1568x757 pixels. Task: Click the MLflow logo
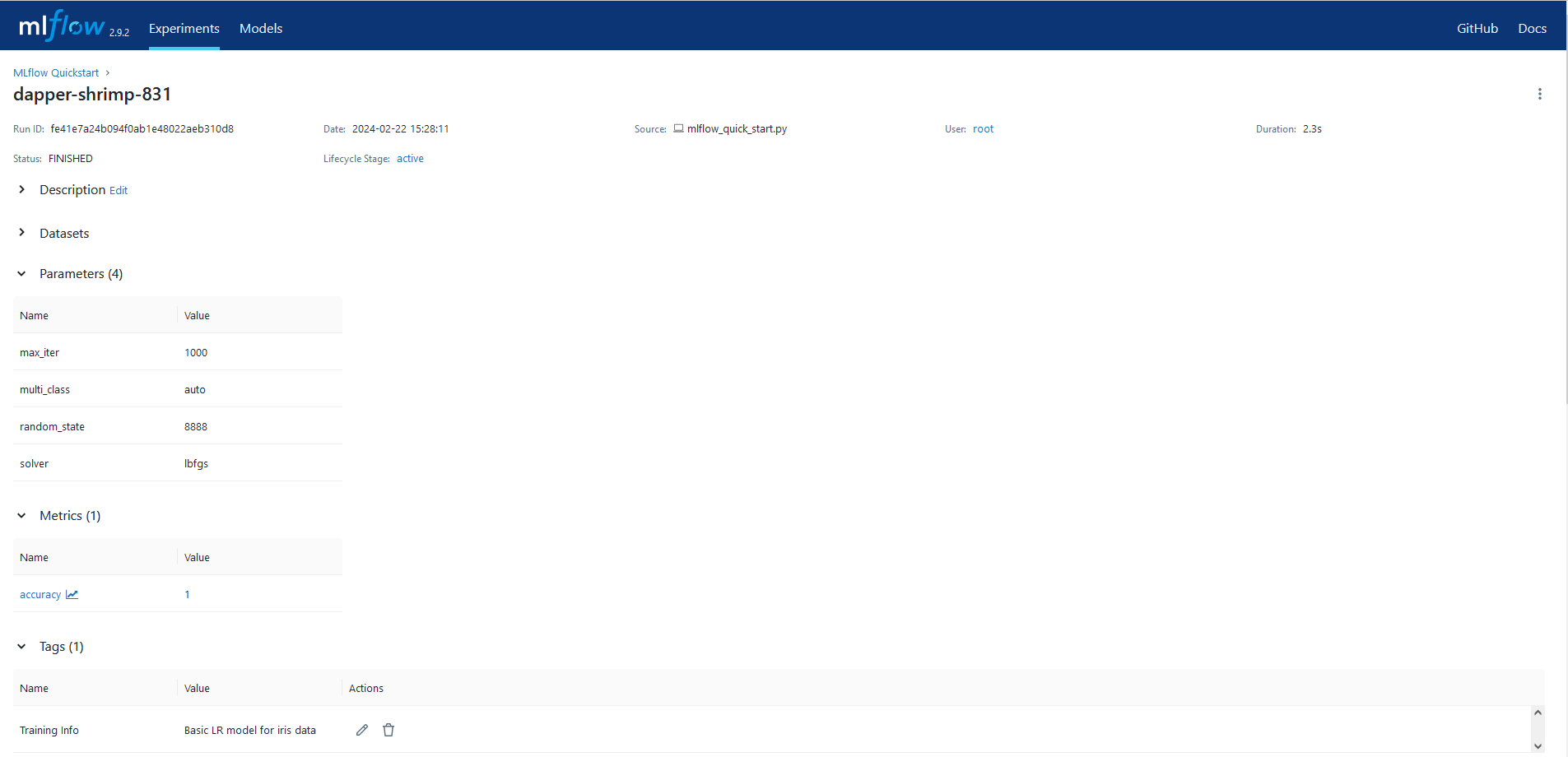click(62, 26)
